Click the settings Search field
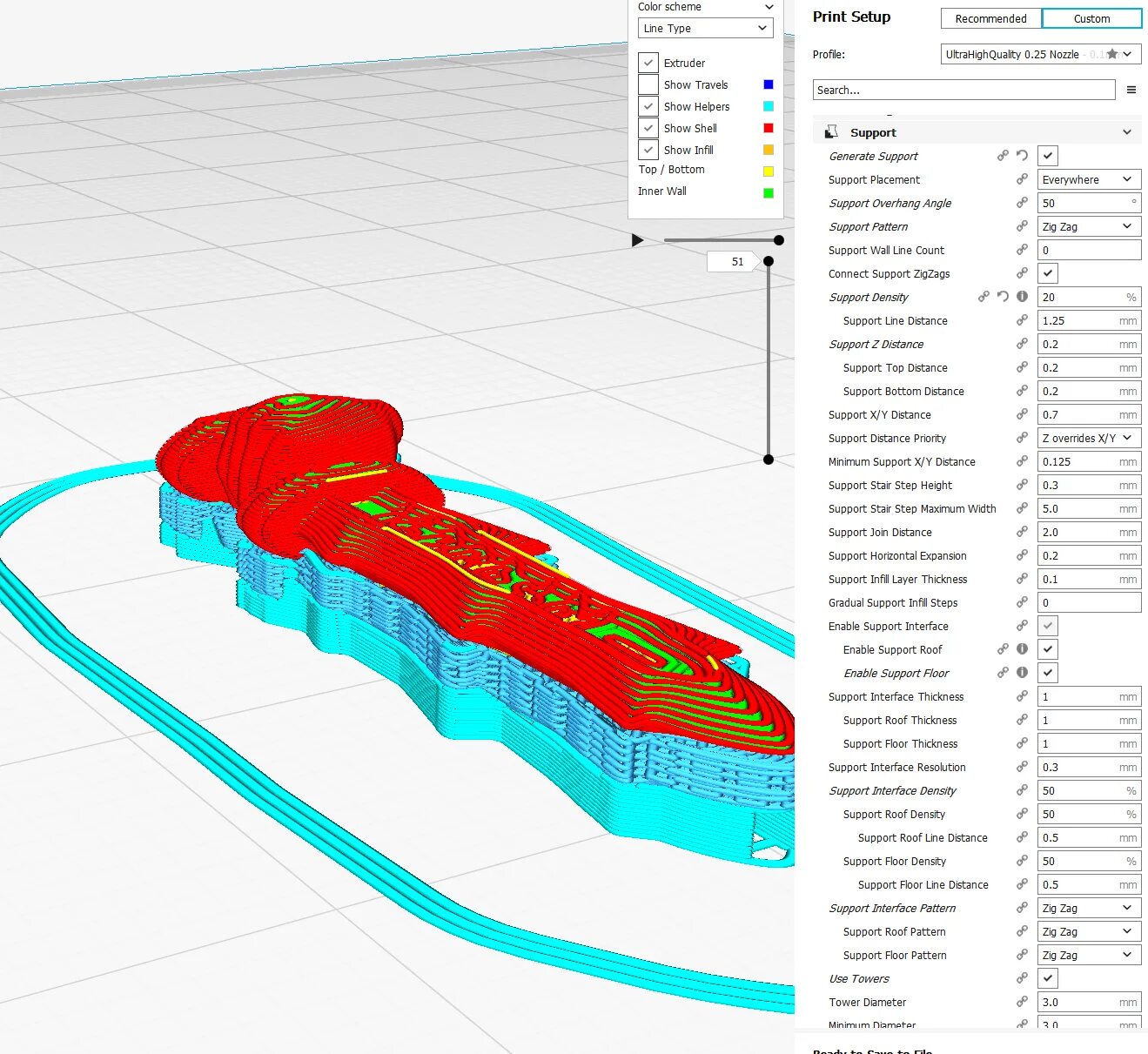The height and width of the screenshot is (1054, 1148). click(963, 90)
